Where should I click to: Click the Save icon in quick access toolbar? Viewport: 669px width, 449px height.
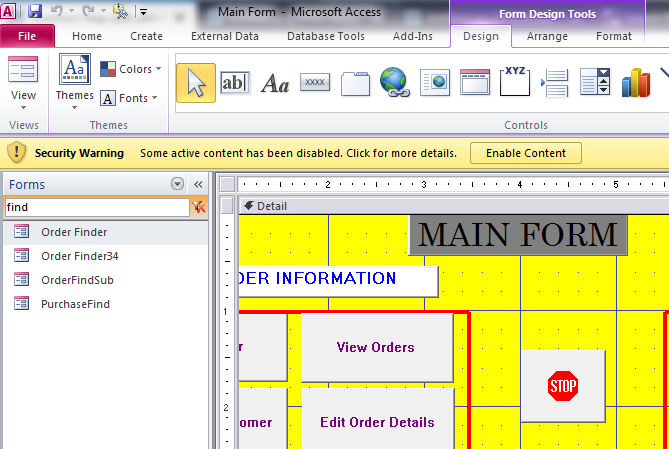[35, 12]
